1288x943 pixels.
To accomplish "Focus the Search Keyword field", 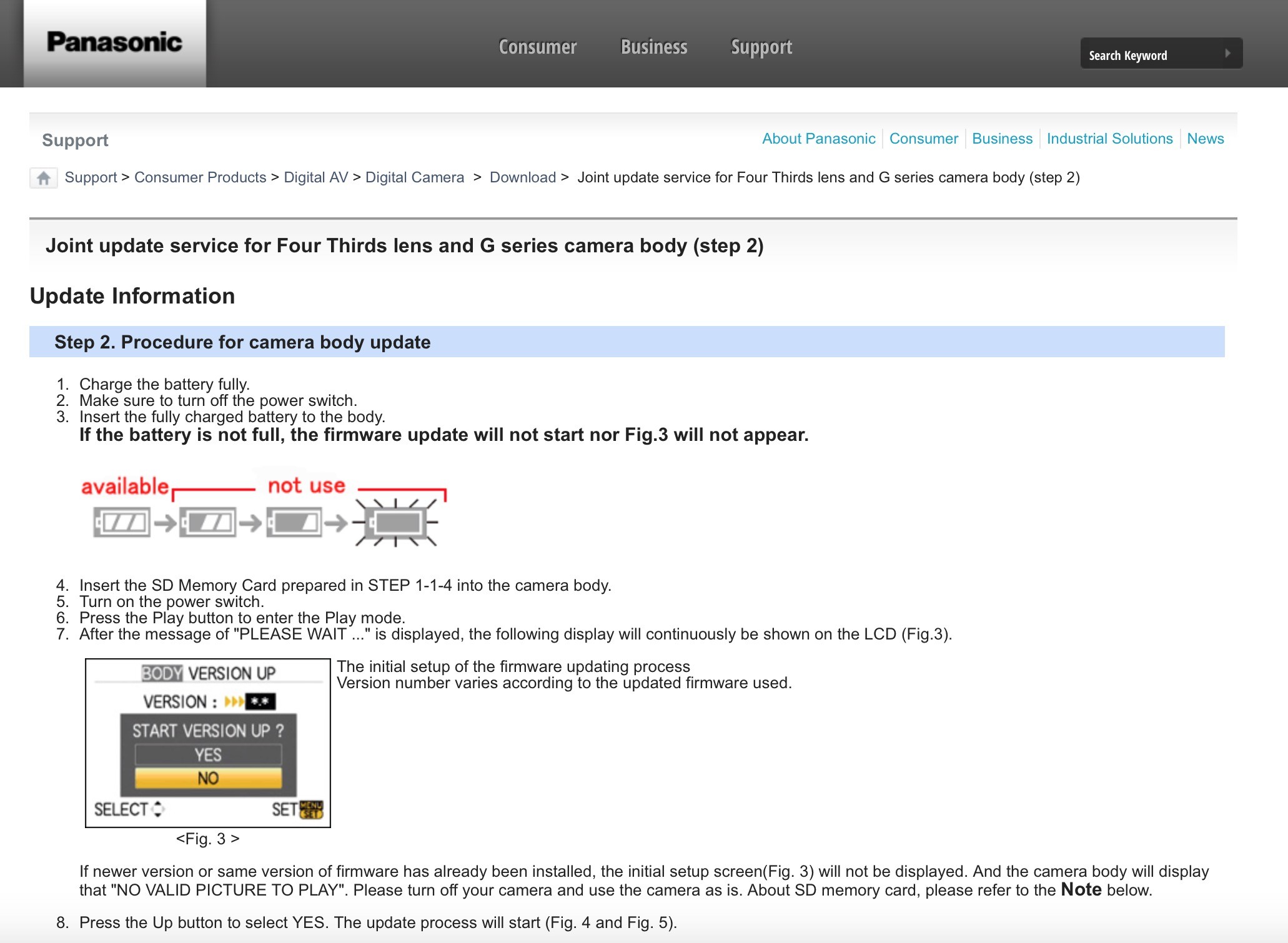I will pos(1149,54).
